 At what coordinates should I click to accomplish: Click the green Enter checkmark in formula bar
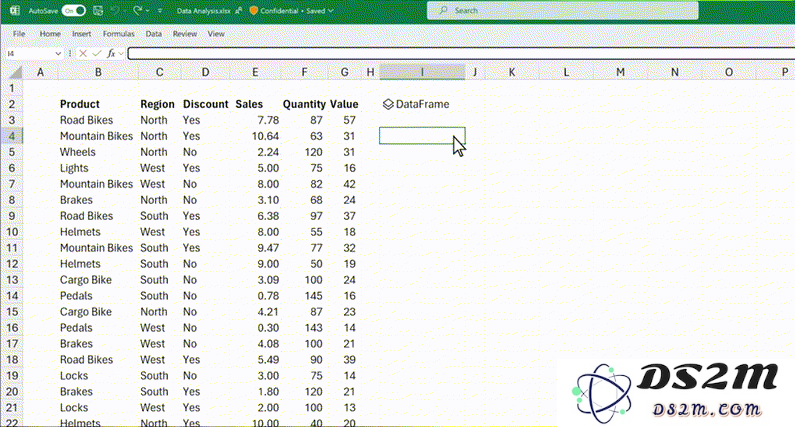click(x=97, y=53)
